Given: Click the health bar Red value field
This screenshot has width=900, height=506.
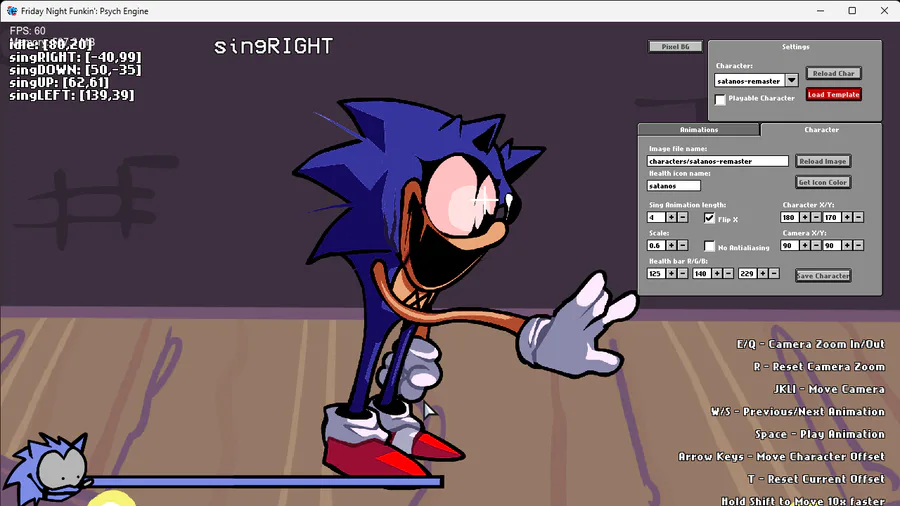Looking at the screenshot, I should 656,274.
